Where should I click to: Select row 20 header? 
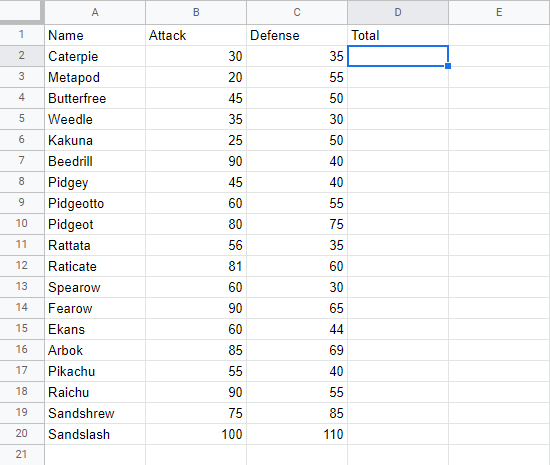(22, 434)
